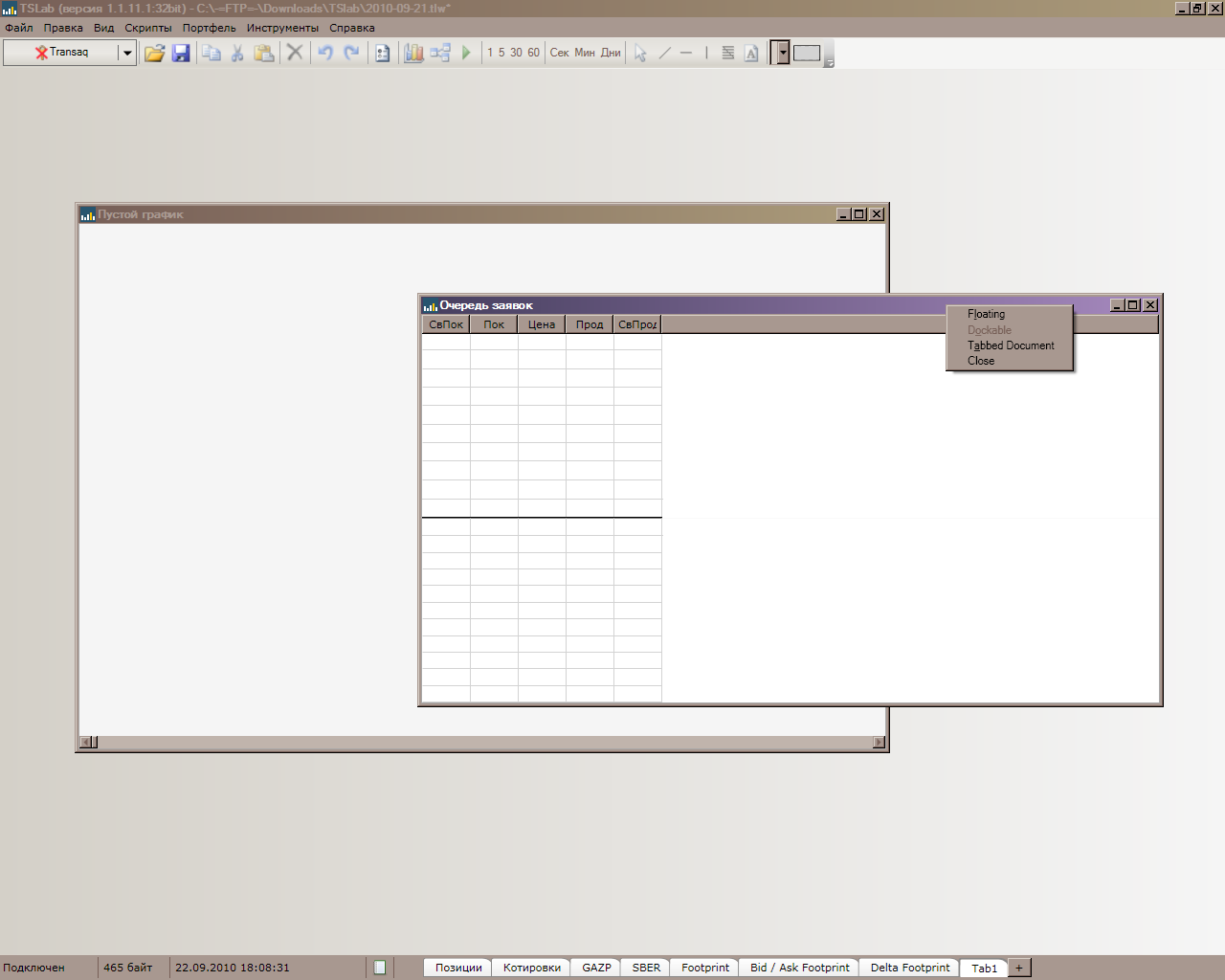
Task: Click the Transaq connection button
Action: [61, 53]
